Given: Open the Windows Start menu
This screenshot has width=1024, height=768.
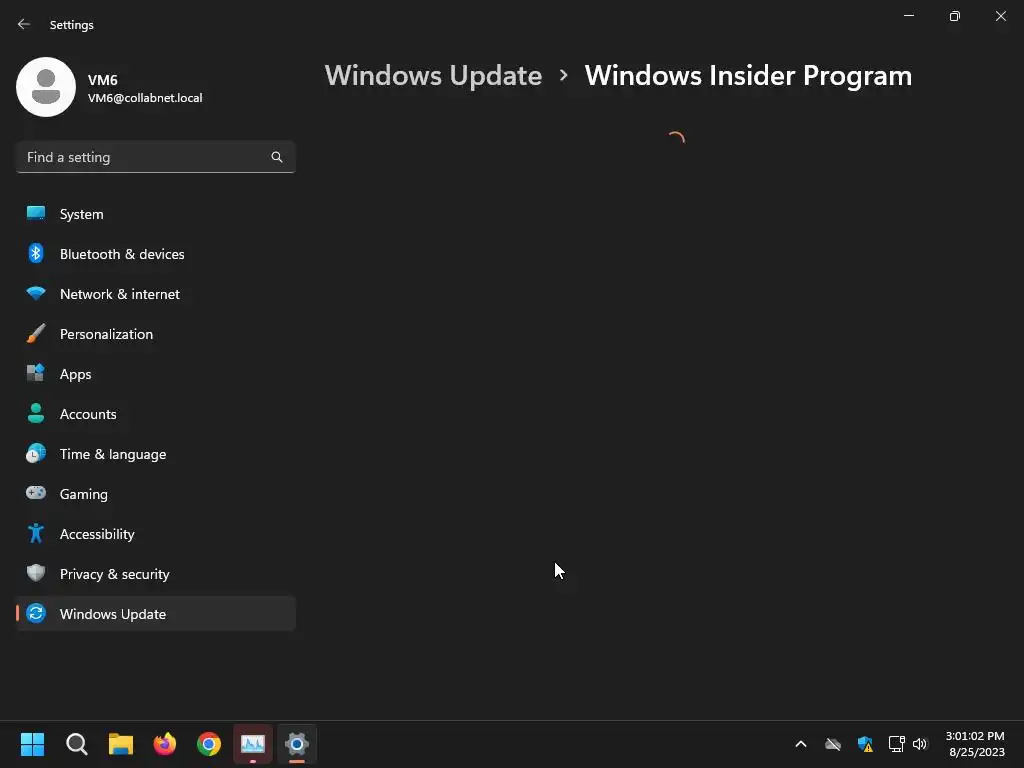Looking at the screenshot, I should (x=32, y=744).
